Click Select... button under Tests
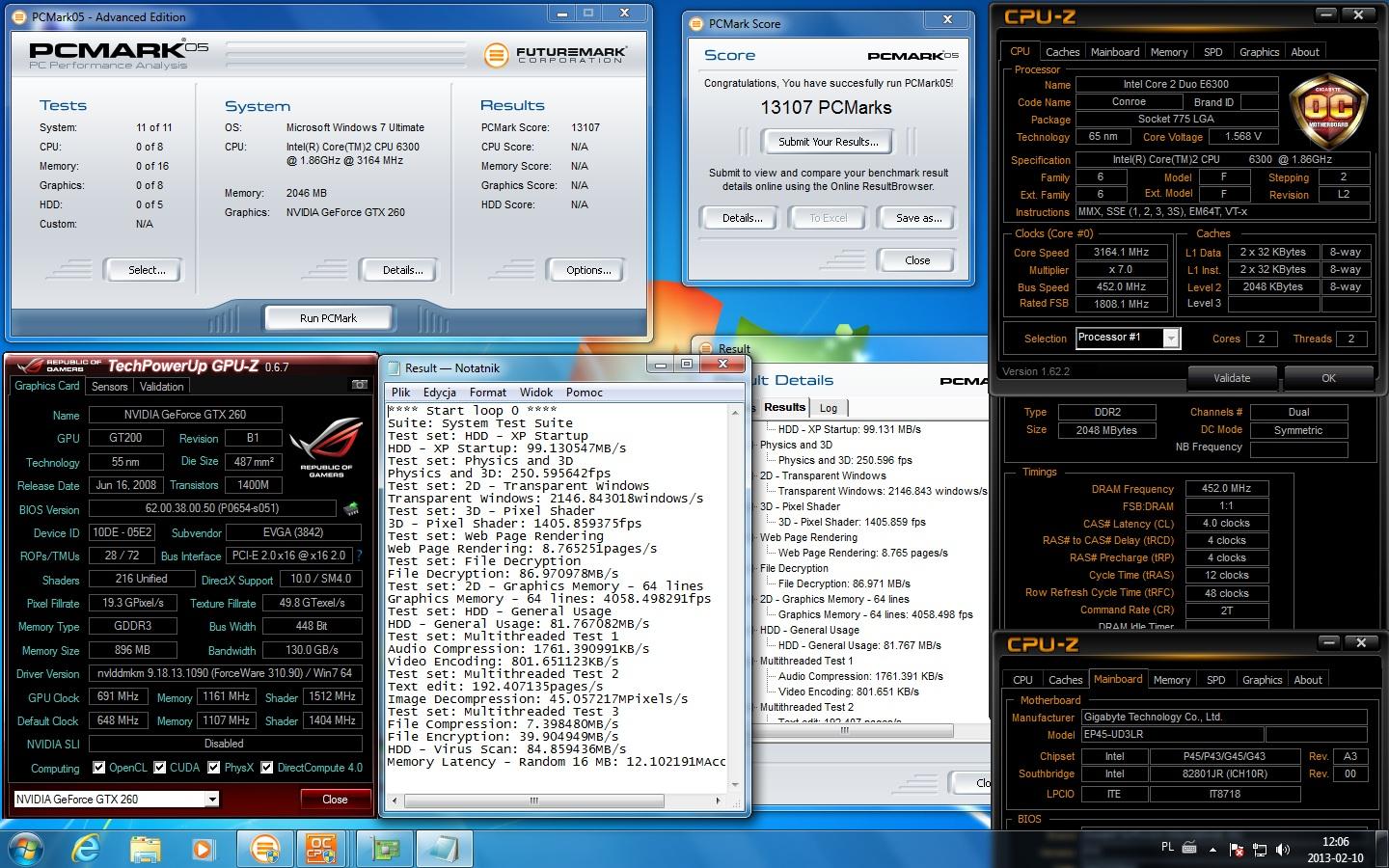Image resolution: width=1389 pixels, height=868 pixels. (147, 270)
